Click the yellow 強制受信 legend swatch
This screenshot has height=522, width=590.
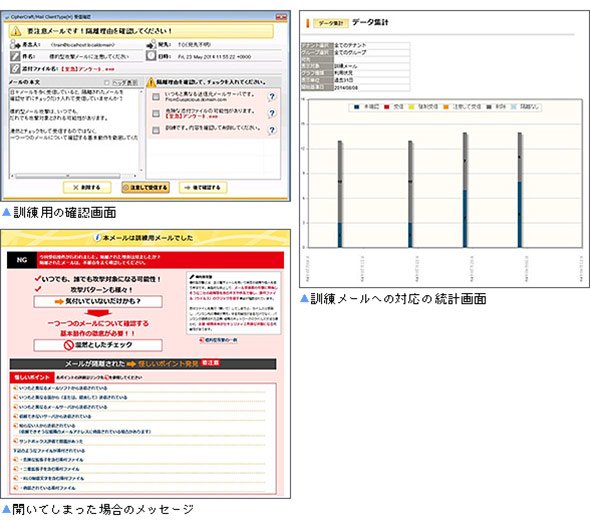pyautogui.click(x=411, y=107)
